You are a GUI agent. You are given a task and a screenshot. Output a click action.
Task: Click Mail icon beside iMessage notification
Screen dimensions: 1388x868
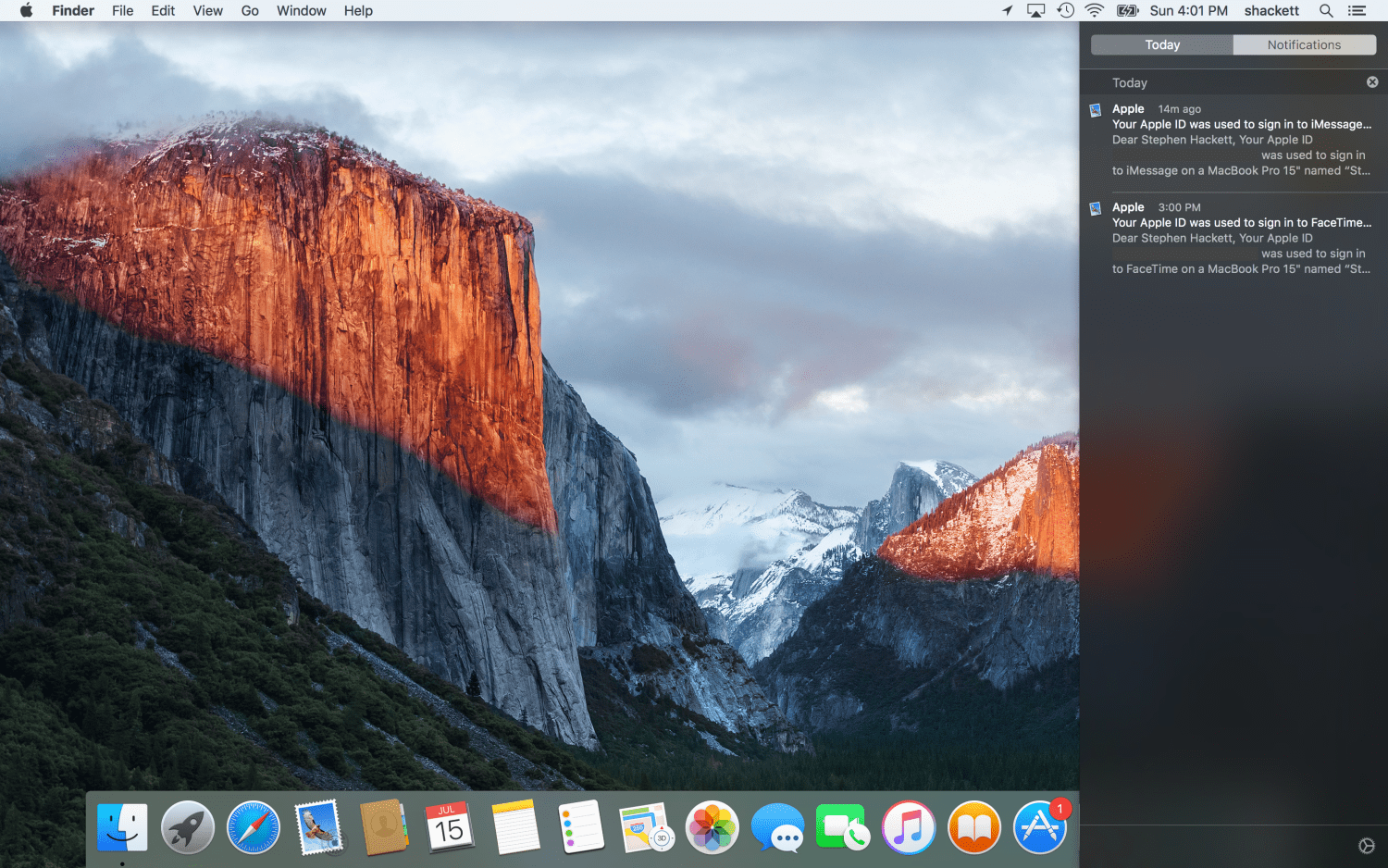coord(1096,110)
